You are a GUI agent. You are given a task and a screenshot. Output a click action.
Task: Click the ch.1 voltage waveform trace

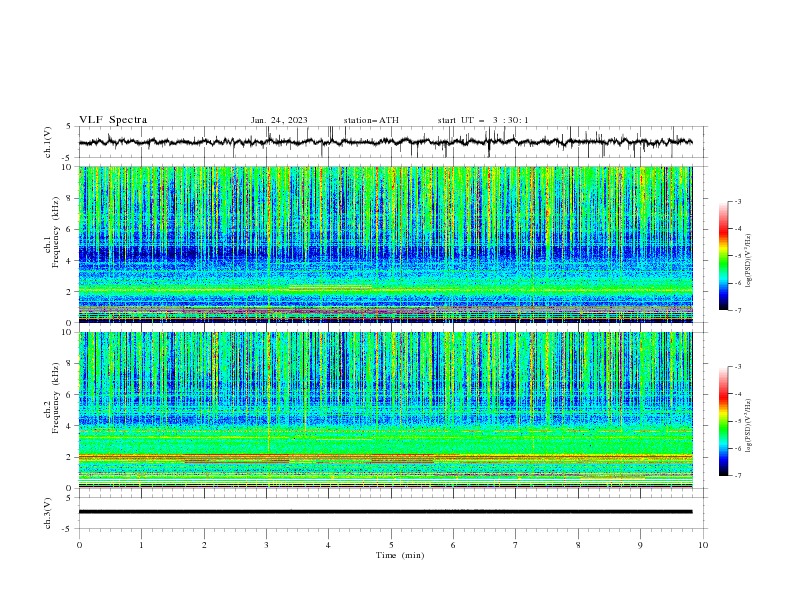point(385,142)
